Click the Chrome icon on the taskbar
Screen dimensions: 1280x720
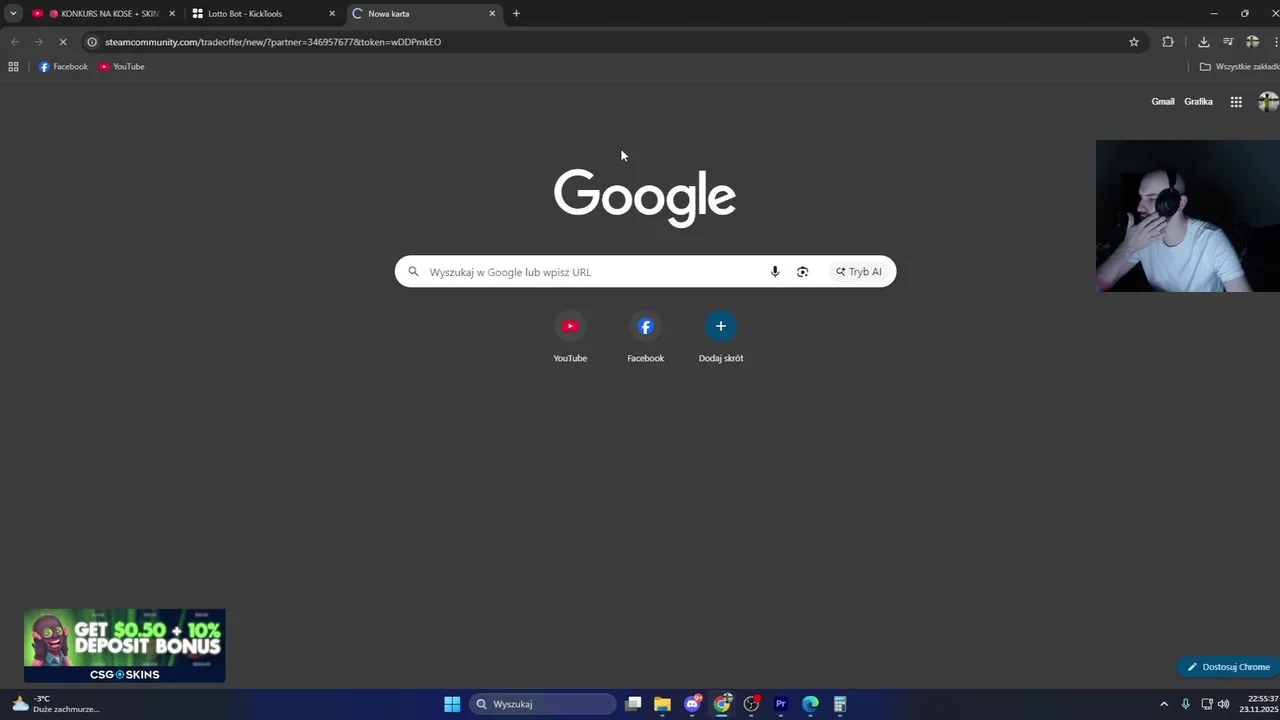click(722, 704)
